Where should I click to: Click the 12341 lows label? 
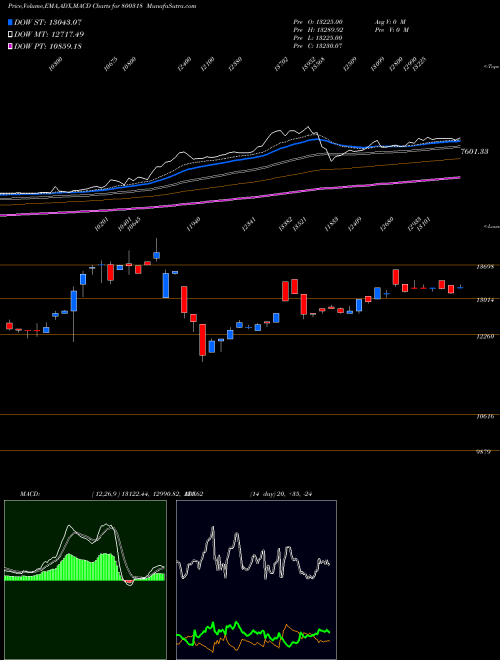tap(249, 225)
